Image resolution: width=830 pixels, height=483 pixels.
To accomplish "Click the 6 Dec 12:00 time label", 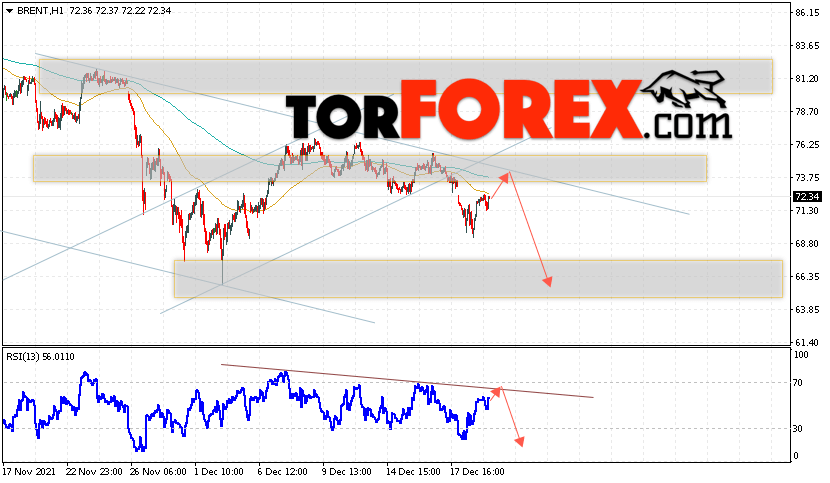I will [283, 471].
